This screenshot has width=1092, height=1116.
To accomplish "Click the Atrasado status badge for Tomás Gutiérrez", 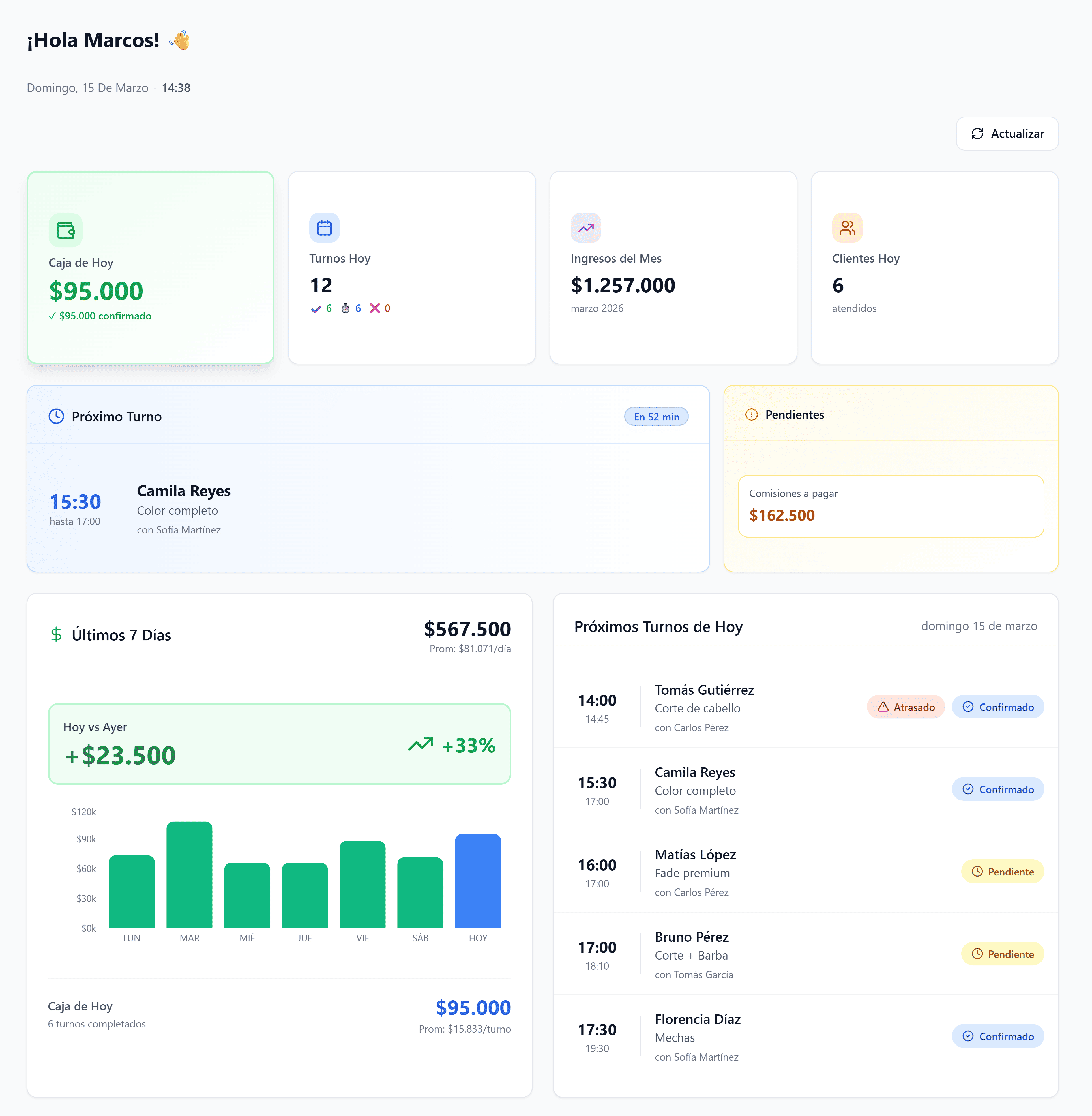I will point(906,707).
